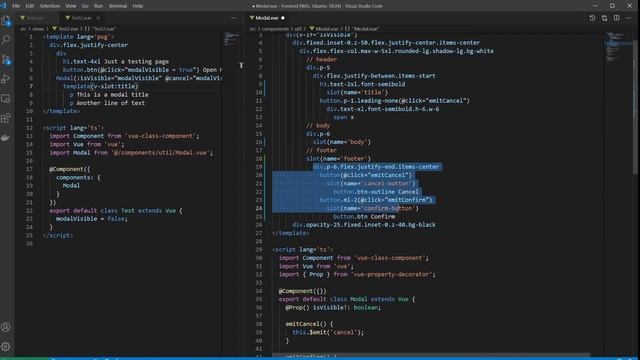Open the Selection menu
The height and width of the screenshot is (360, 640).
coord(50,6)
